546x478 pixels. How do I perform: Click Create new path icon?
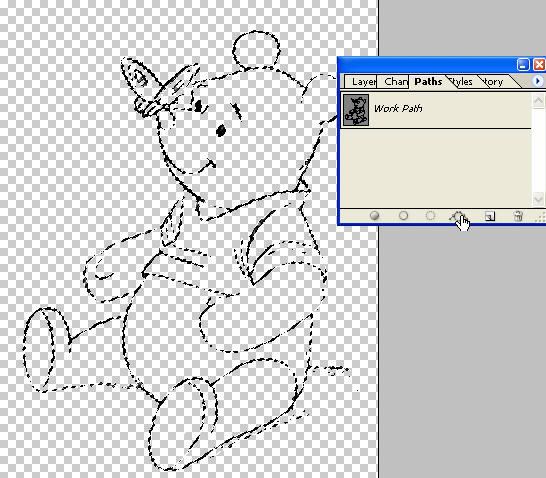point(490,216)
